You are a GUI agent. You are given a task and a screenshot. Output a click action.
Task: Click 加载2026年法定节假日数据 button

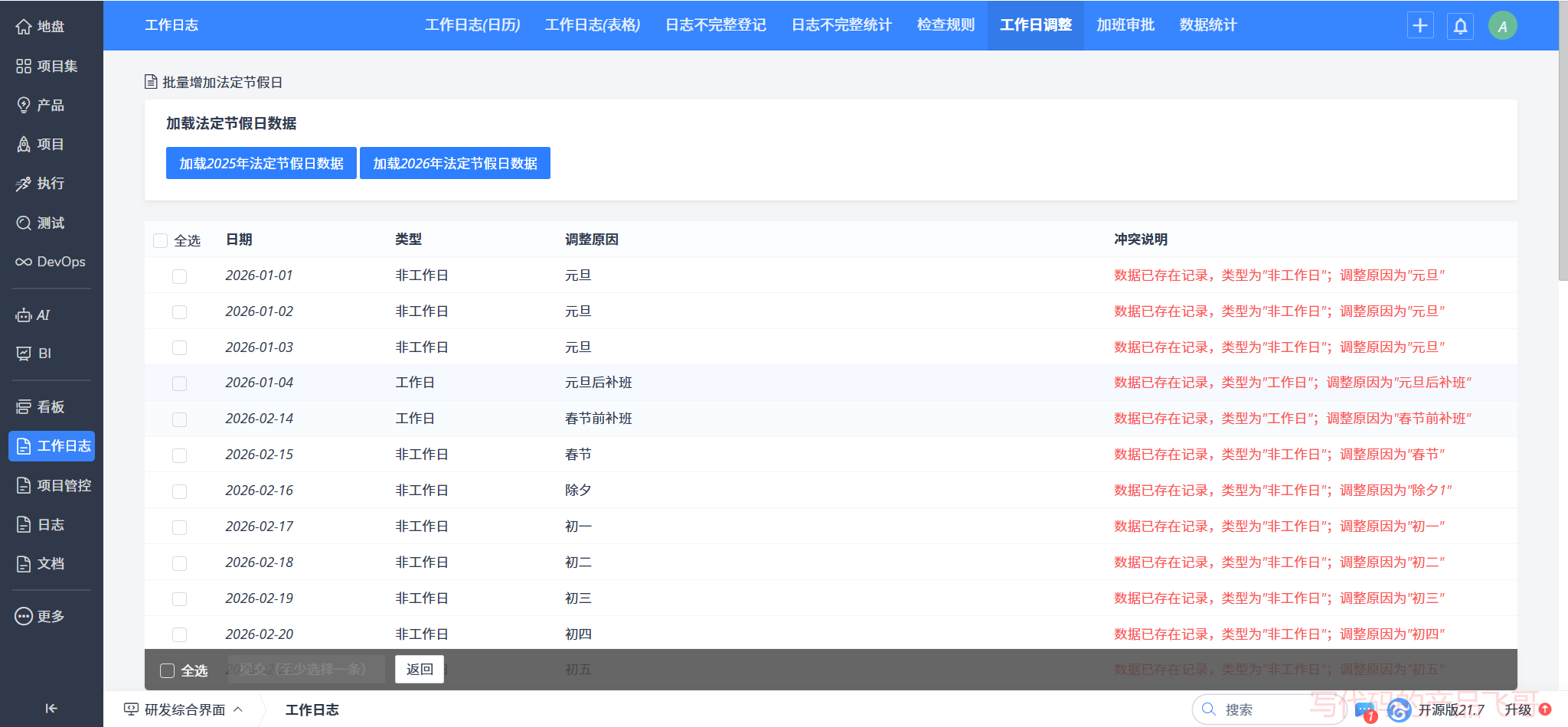(455, 163)
